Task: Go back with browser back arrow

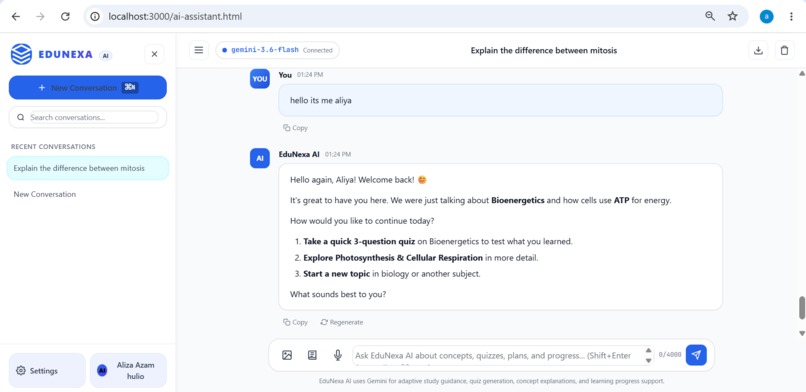Action: [x=16, y=16]
